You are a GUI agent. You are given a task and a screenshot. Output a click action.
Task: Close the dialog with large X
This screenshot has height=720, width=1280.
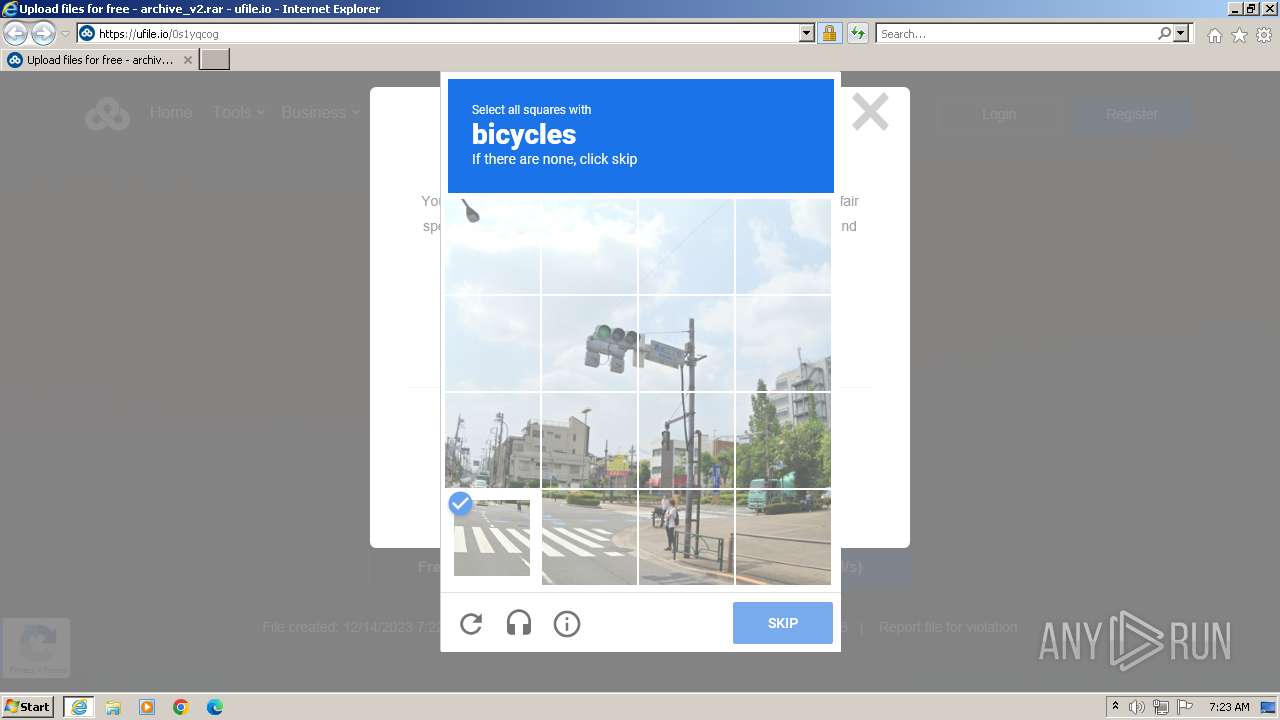pos(870,112)
